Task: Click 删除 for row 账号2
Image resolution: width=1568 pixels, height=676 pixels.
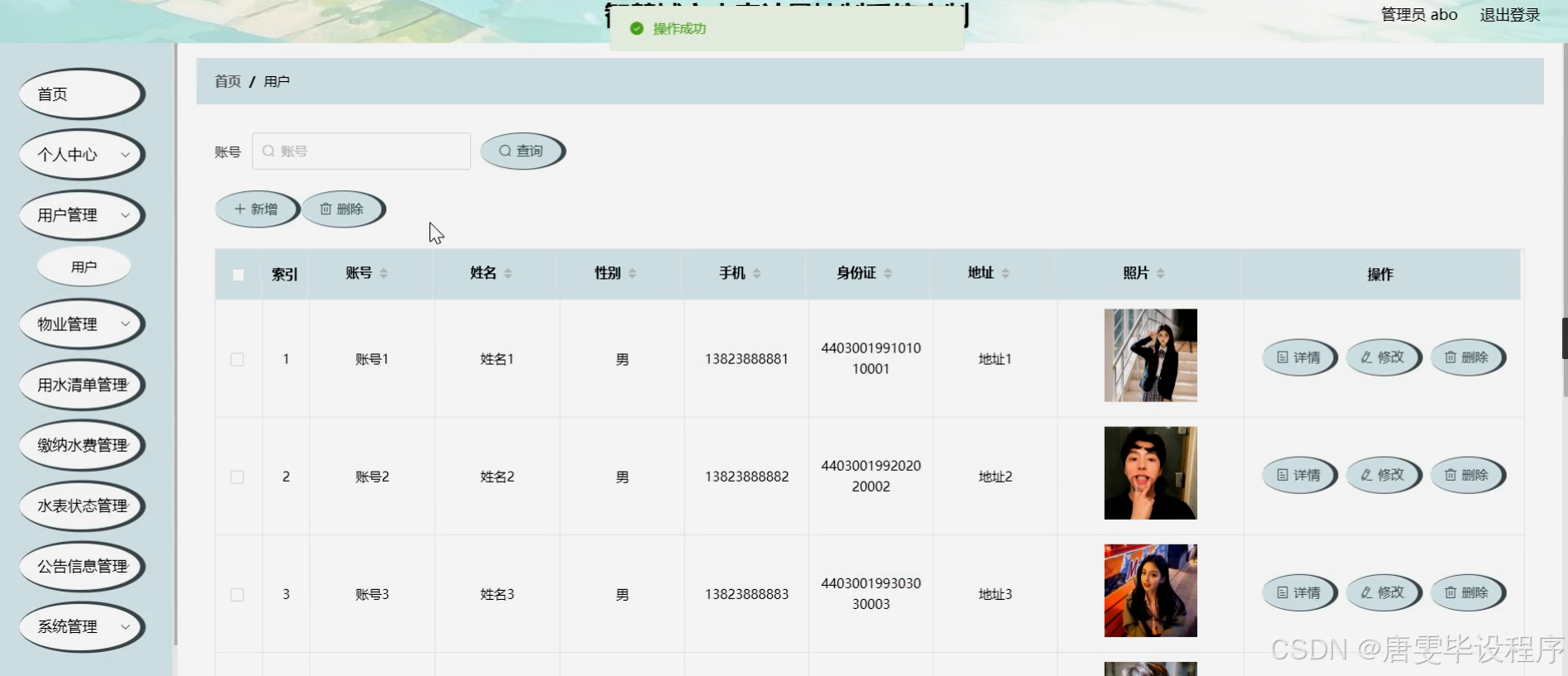Action: tap(1467, 475)
